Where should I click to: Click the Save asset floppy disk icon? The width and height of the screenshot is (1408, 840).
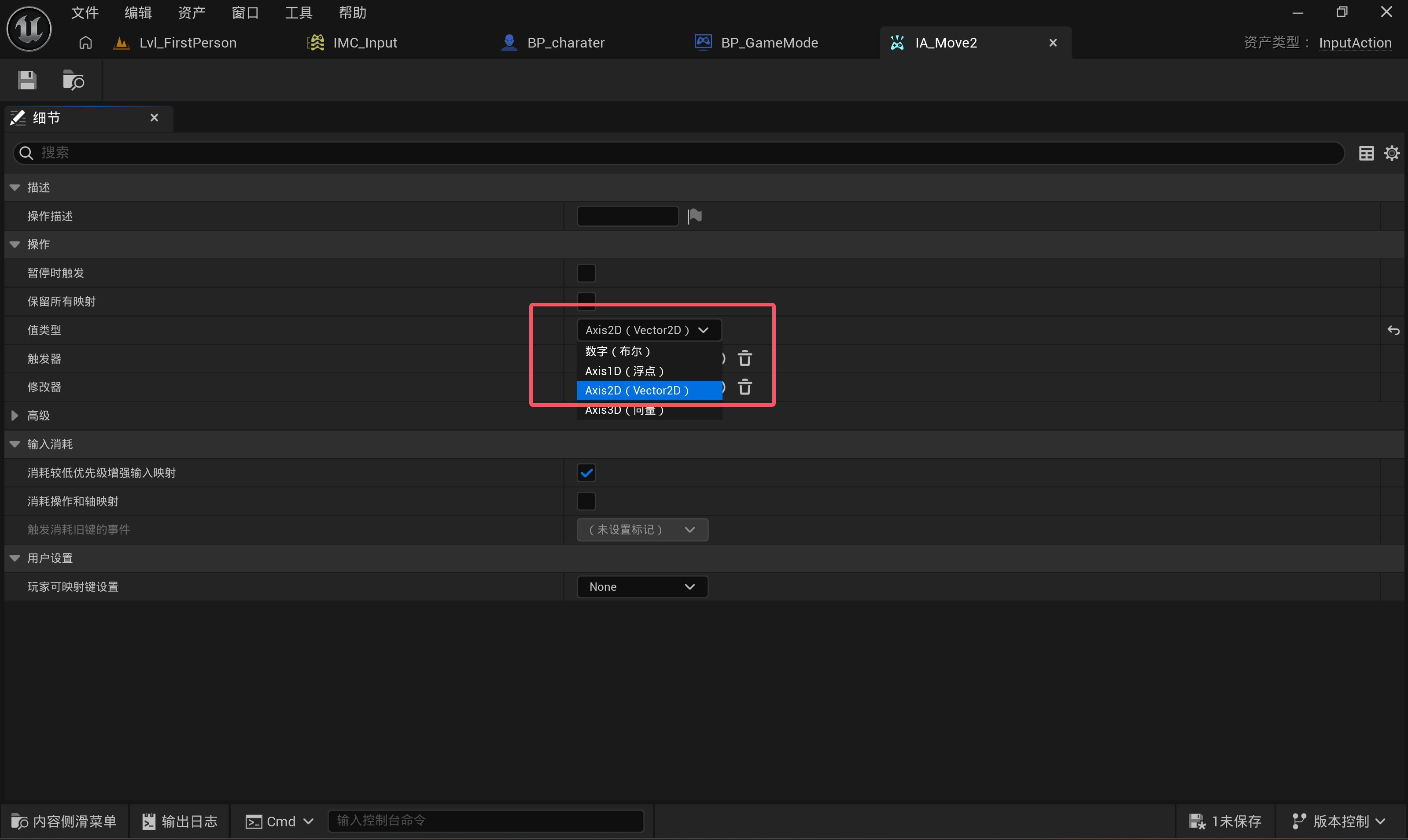coord(26,81)
